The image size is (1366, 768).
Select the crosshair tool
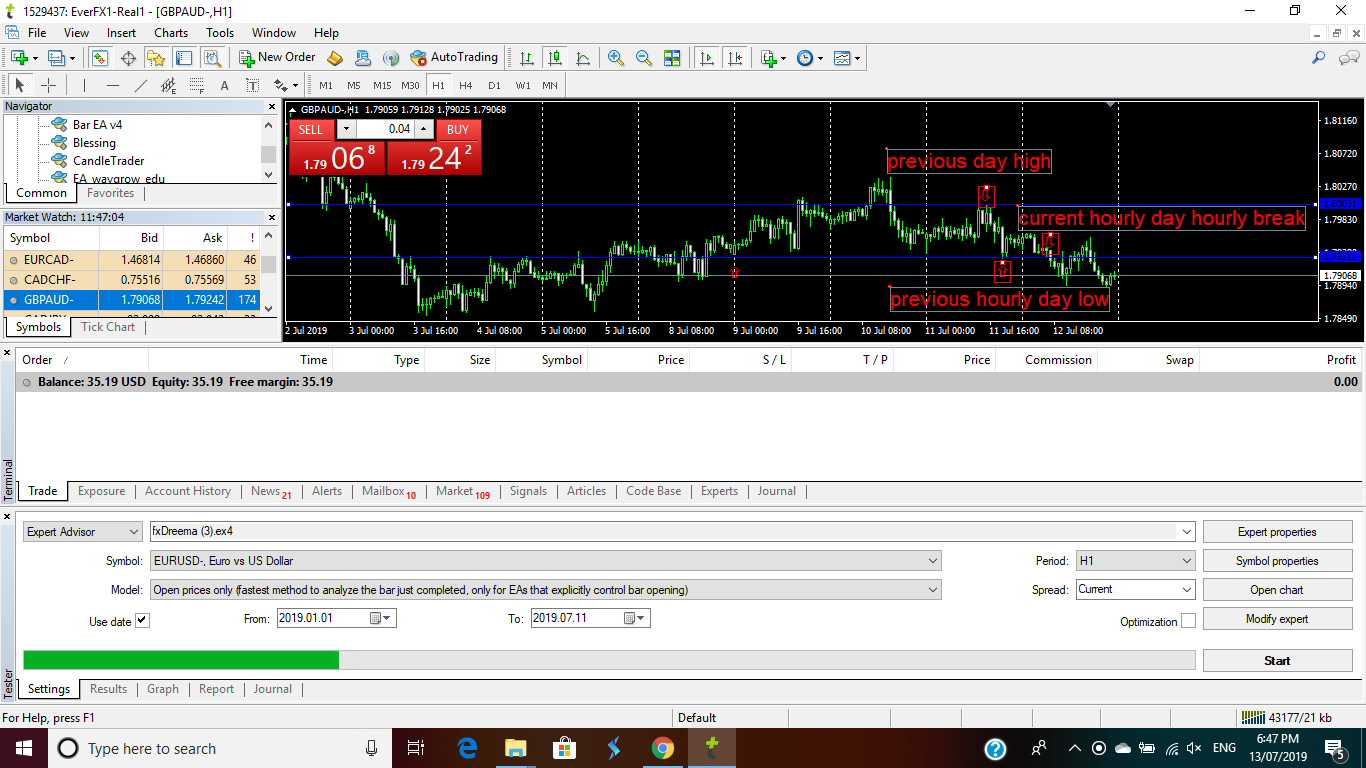click(48, 85)
